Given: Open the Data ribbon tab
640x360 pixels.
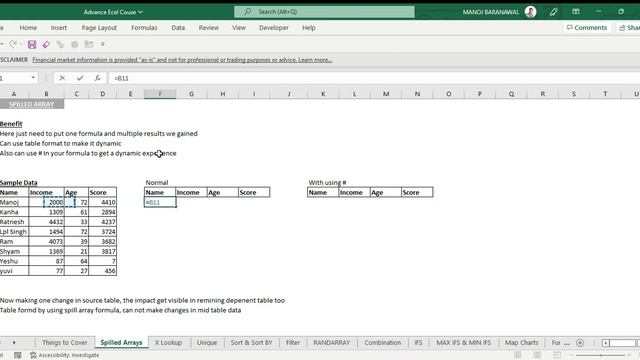Looking at the screenshot, I should [178, 28].
